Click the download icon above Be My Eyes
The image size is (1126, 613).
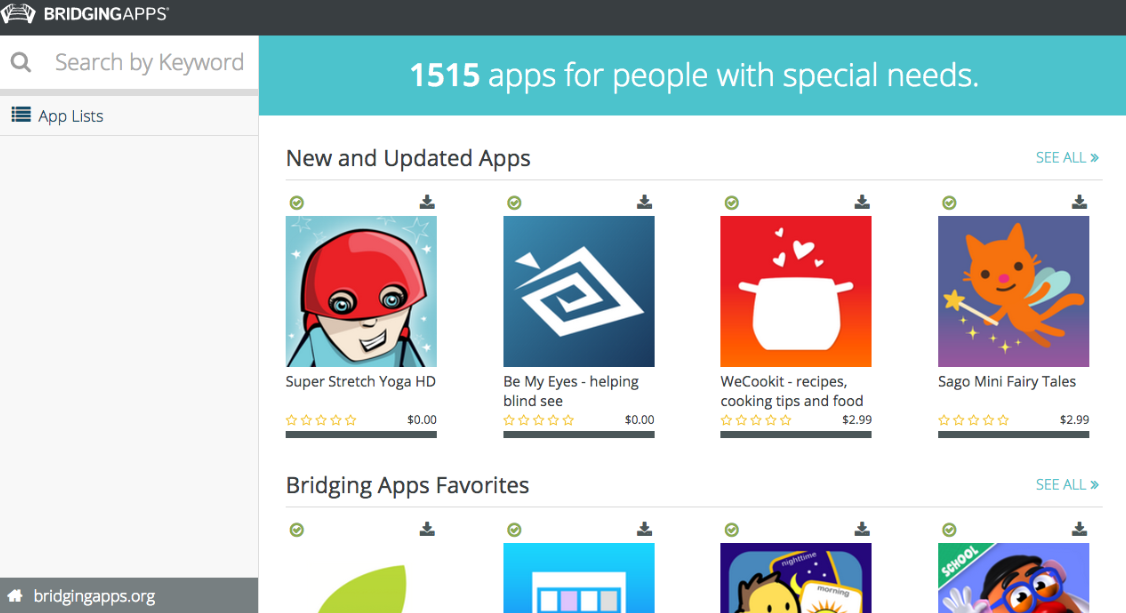coord(644,201)
